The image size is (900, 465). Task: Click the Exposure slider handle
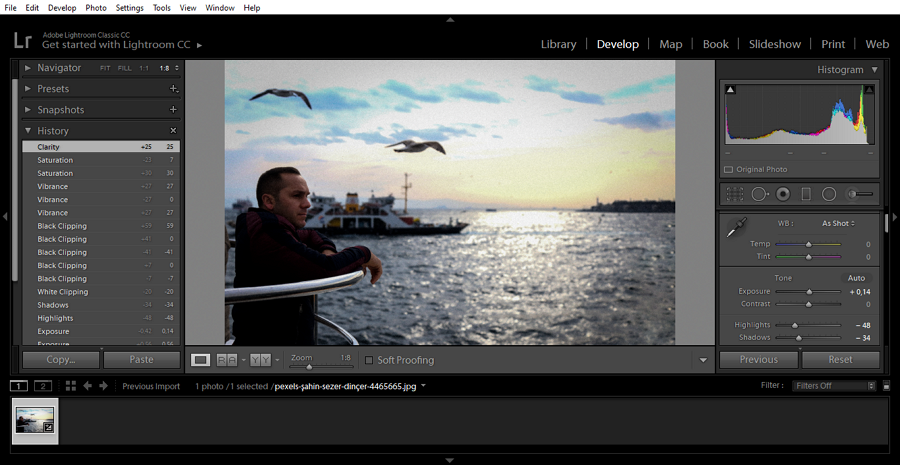(809, 291)
